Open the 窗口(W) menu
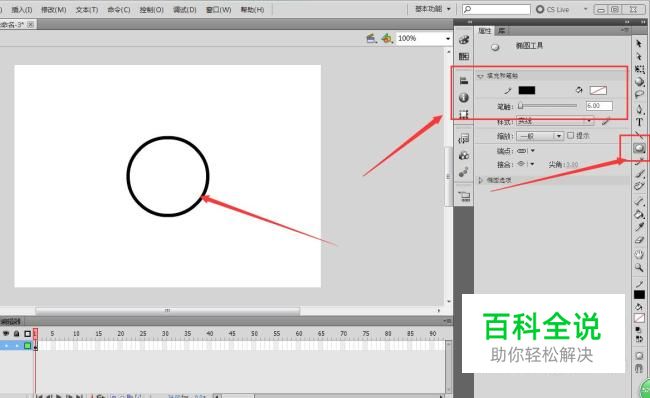The height and width of the screenshot is (398, 650). point(218,10)
